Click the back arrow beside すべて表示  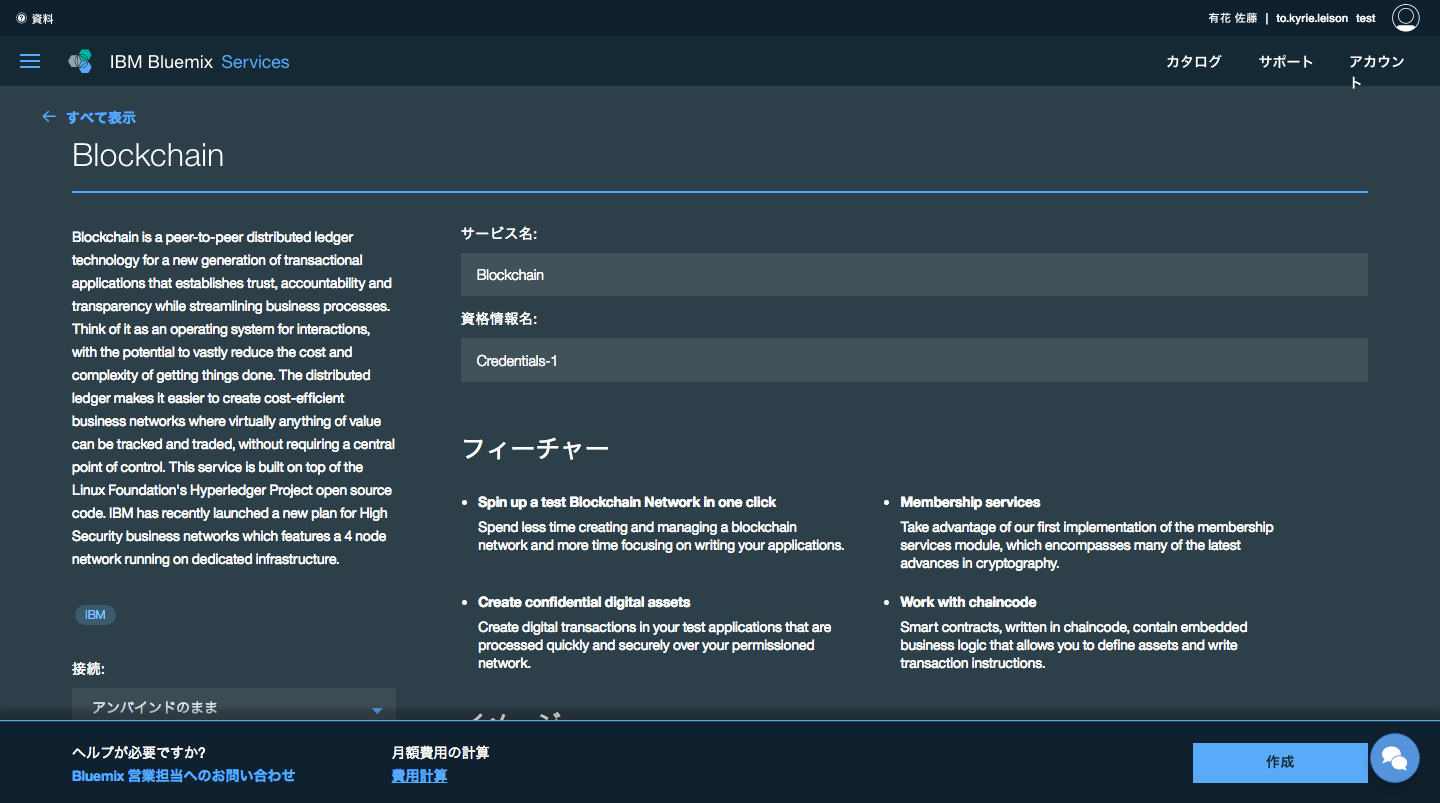(48, 116)
